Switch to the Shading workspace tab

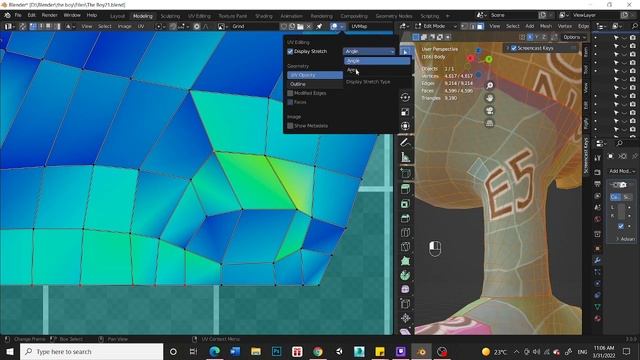pos(264,16)
